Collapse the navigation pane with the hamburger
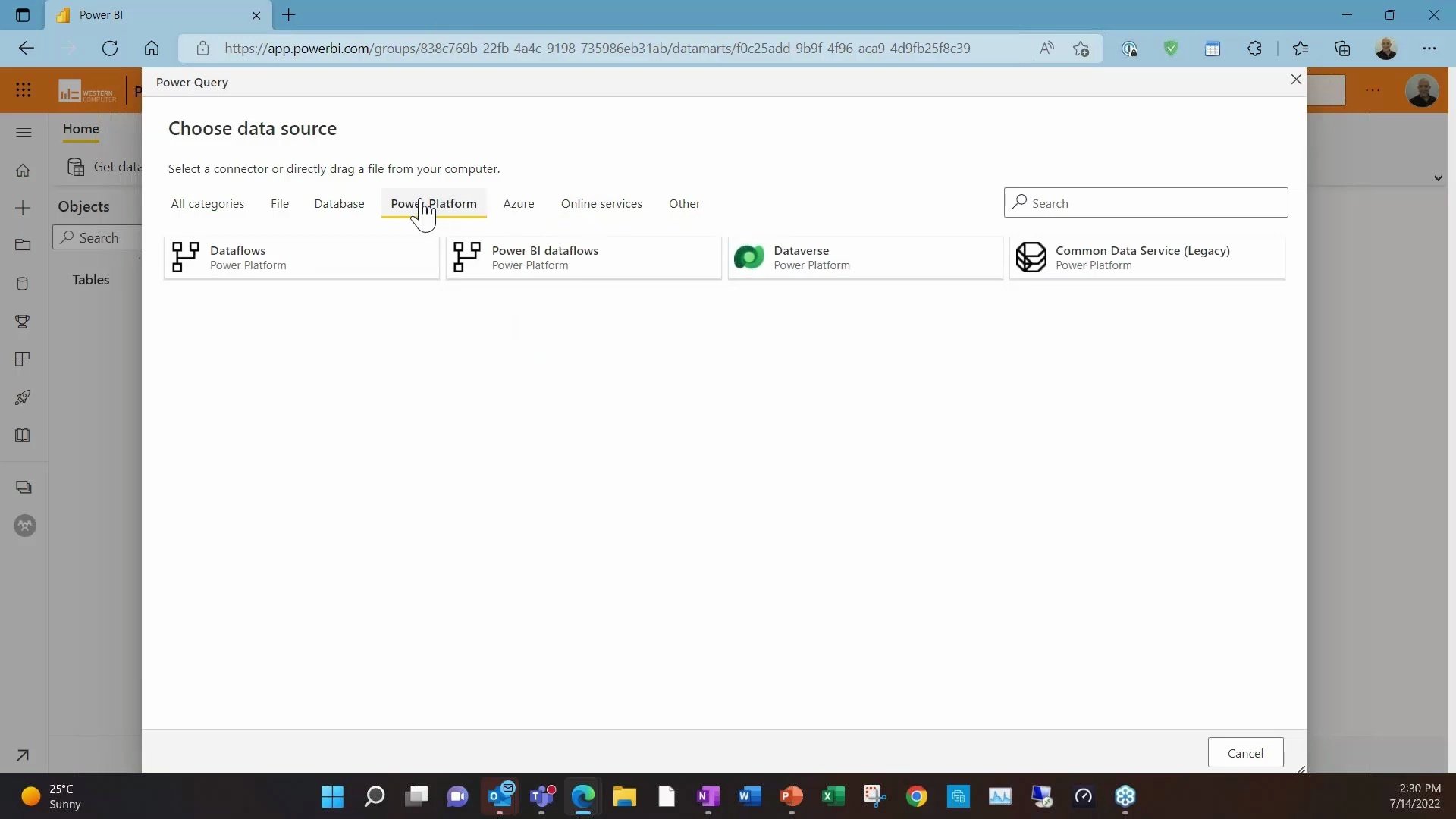Image resolution: width=1456 pixels, height=819 pixels. [24, 132]
